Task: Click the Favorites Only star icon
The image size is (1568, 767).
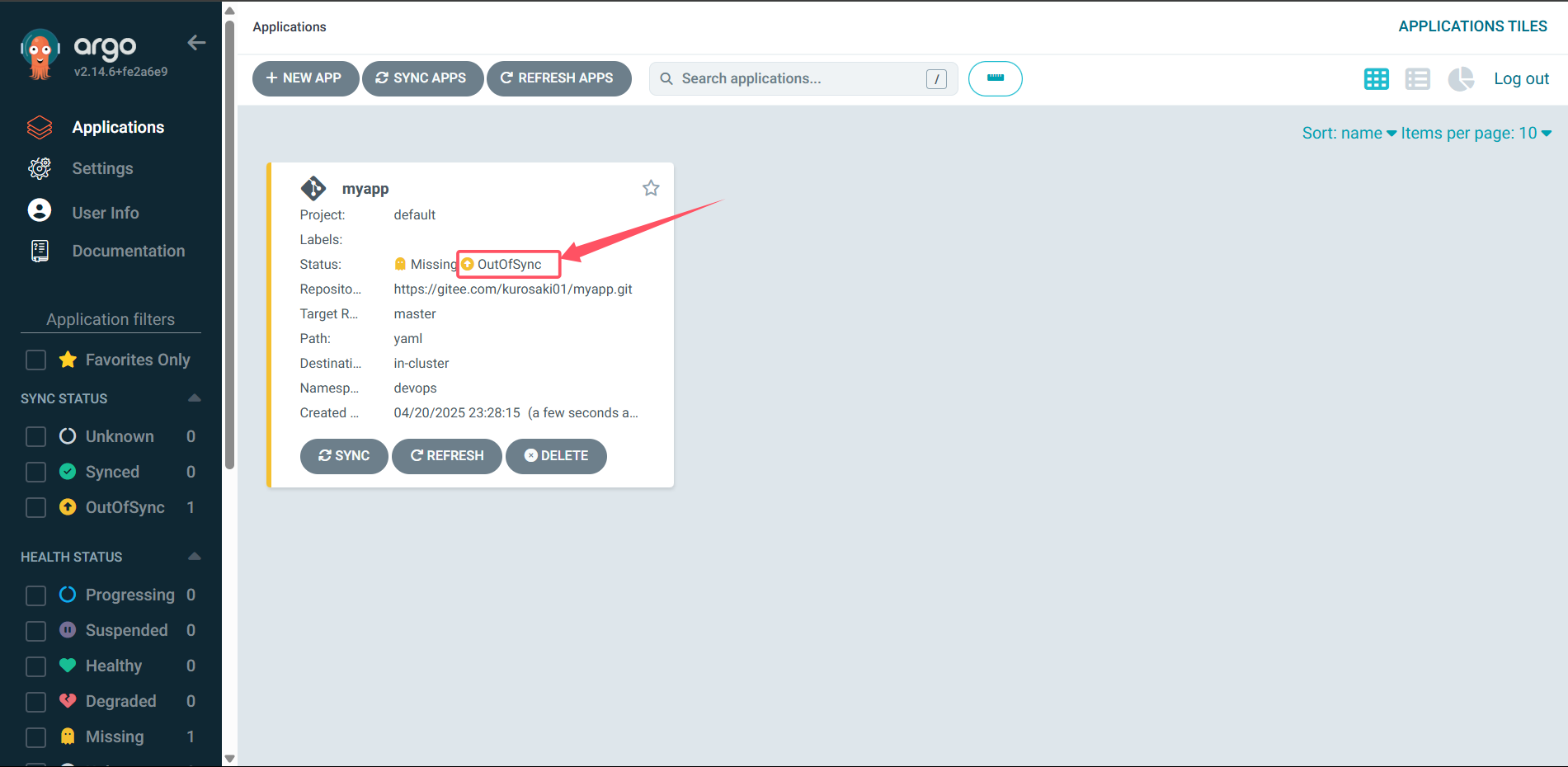Action: pos(68,360)
